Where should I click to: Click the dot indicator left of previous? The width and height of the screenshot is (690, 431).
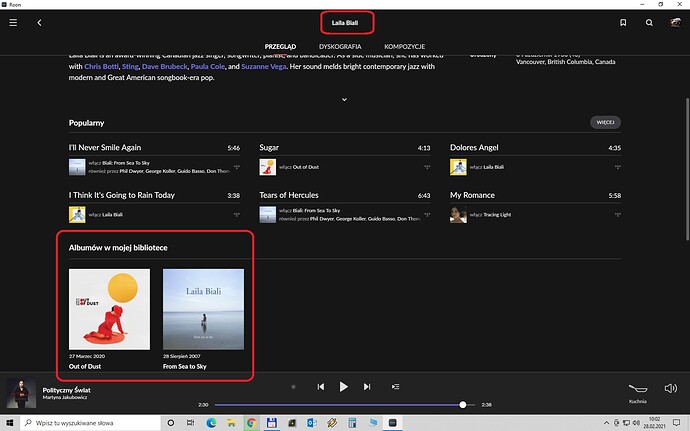[293, 387]
